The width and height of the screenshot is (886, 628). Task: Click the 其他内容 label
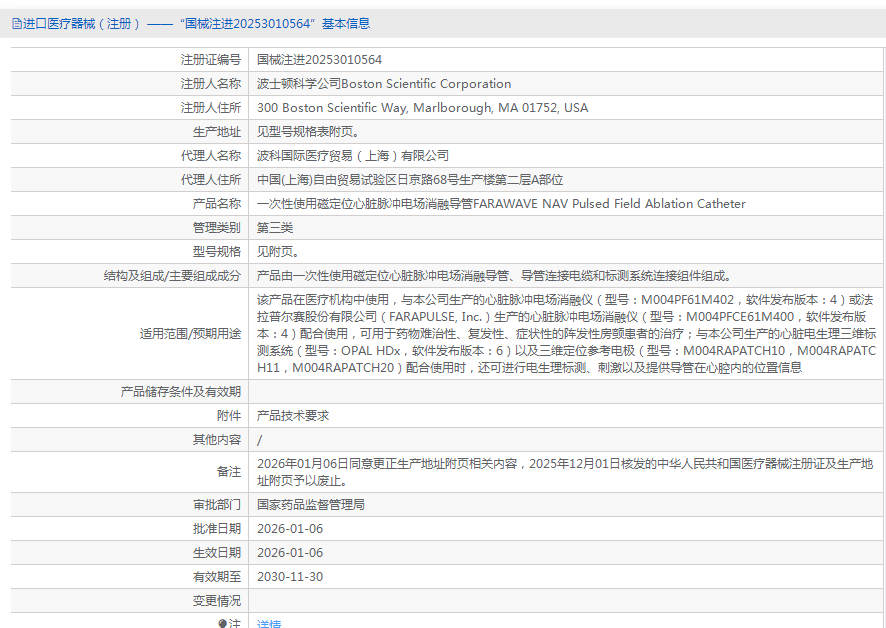pyautogui.click(x=217, y=440)
